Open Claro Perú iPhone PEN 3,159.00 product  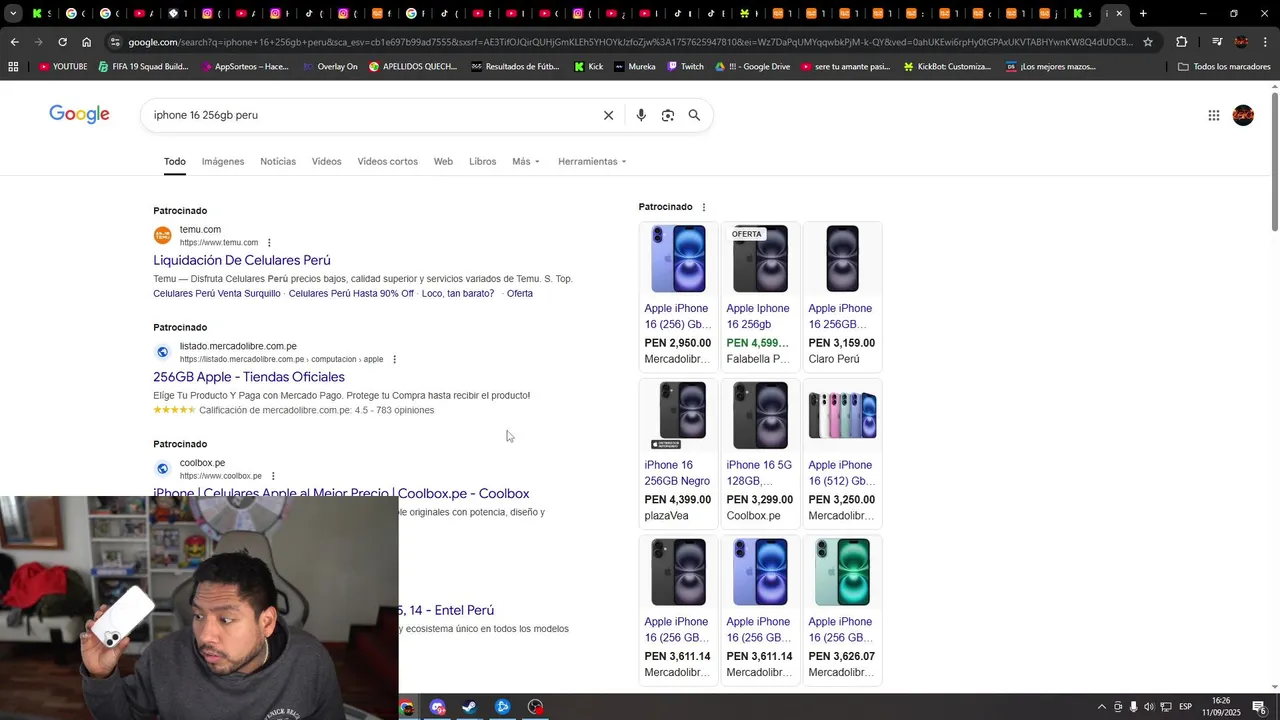pyautogui.click(x=841, y=295)
